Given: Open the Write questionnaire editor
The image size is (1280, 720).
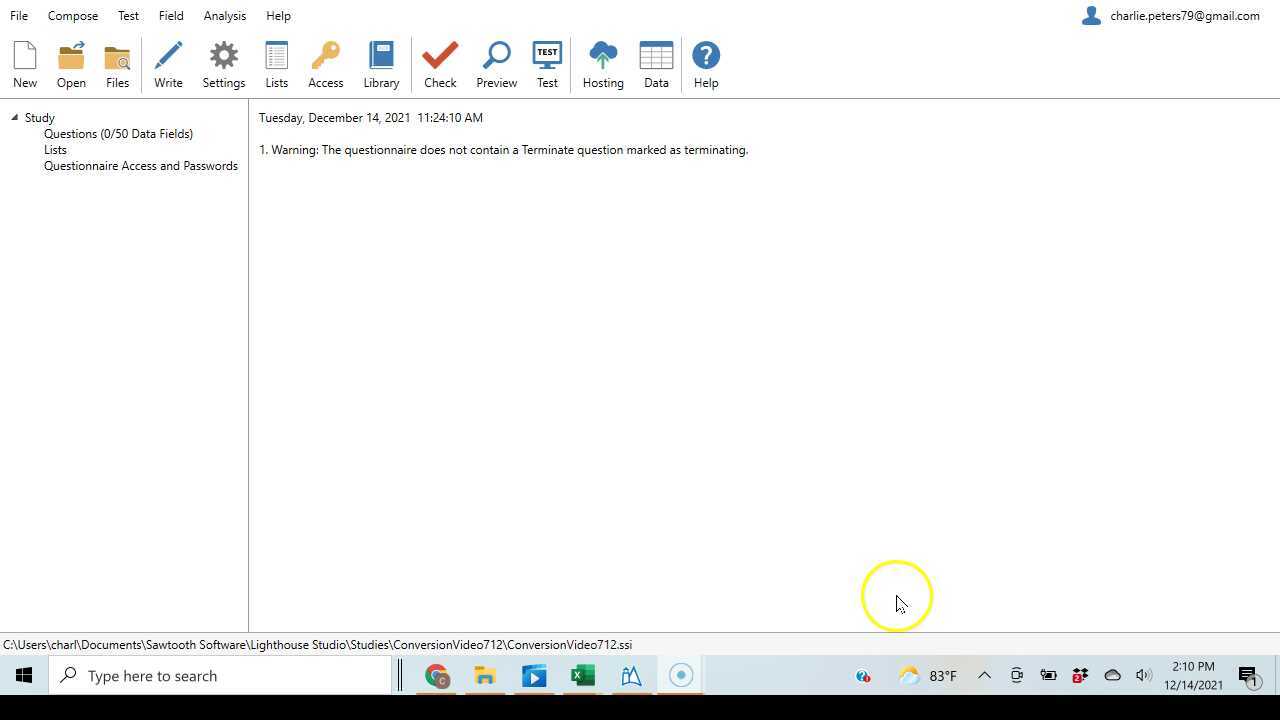Looking at the screenshot, I should (168, 63).
